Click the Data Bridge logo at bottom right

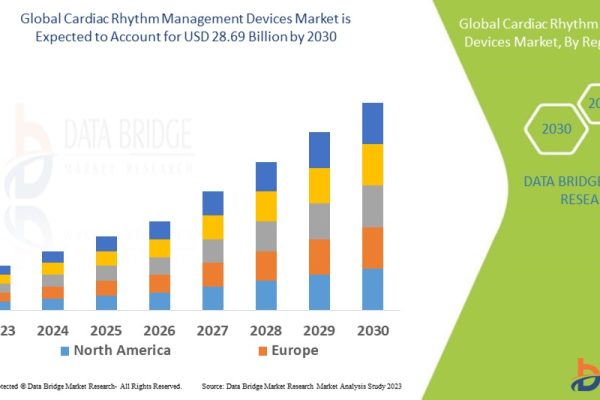click(585, 376)
